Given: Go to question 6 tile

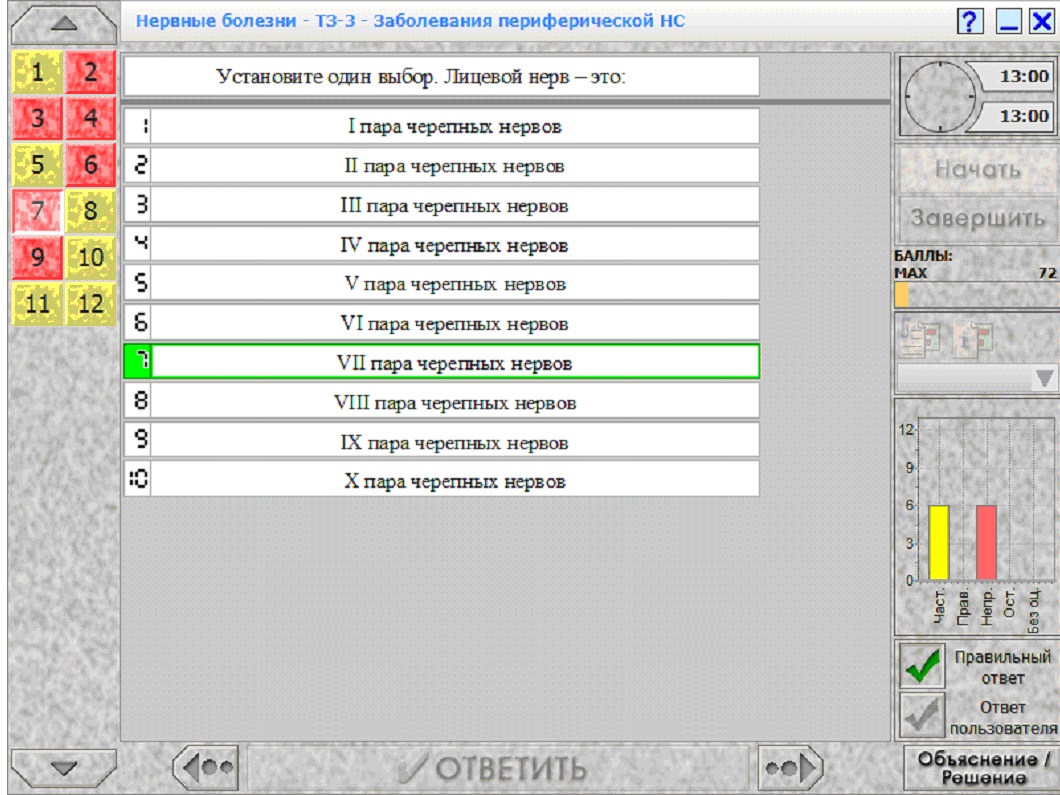Looking at the screenshot, I should pos(91,164).
